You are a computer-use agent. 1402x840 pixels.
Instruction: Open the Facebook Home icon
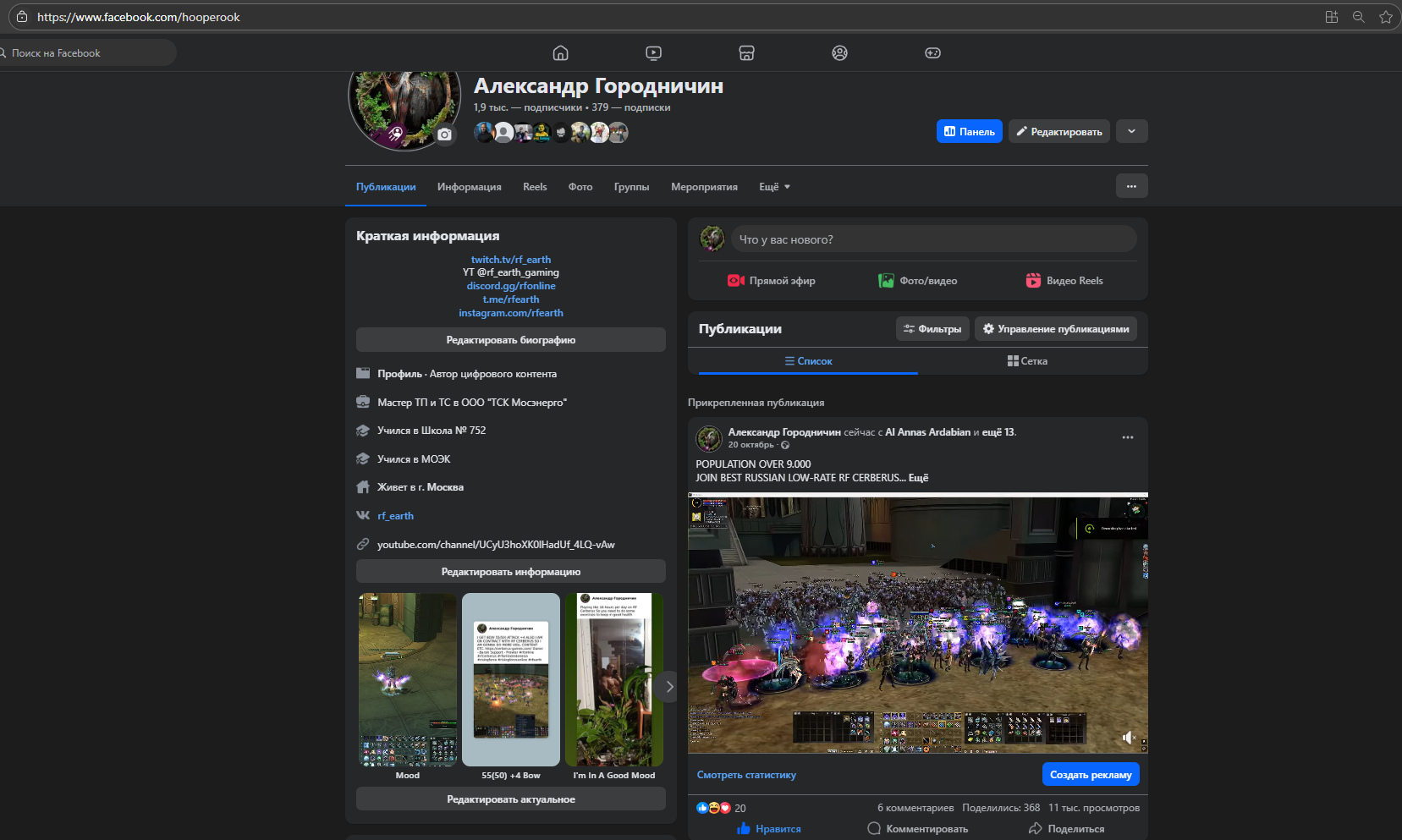(x=560, y=53)
